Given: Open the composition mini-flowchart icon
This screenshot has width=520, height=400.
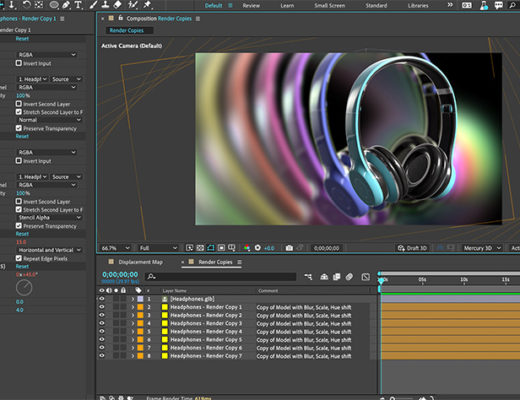Looking at the screenshot, I should pos(308,277).
